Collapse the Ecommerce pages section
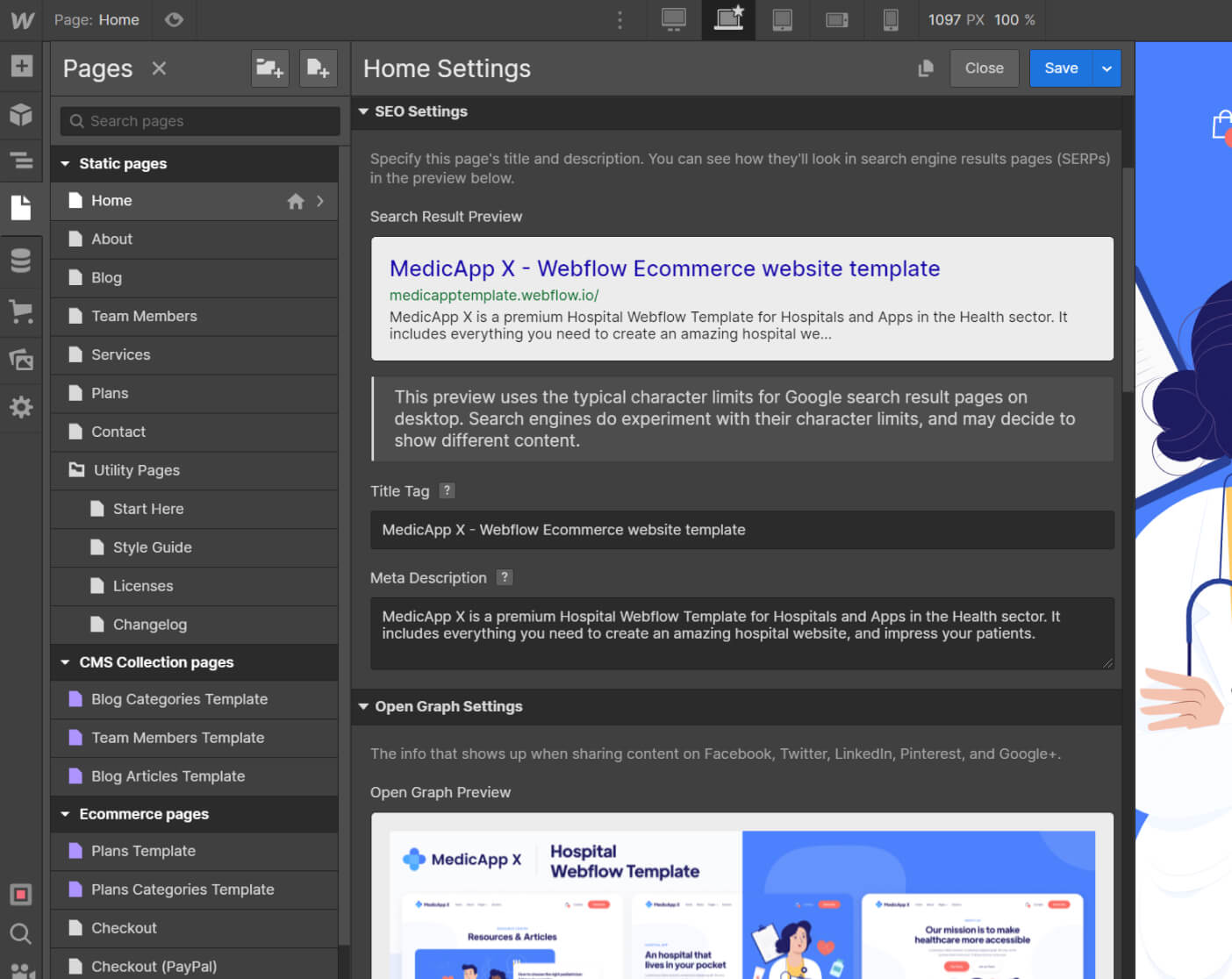Image resolution: width=1232 pixels, height=979 pixels. [65, 814]
